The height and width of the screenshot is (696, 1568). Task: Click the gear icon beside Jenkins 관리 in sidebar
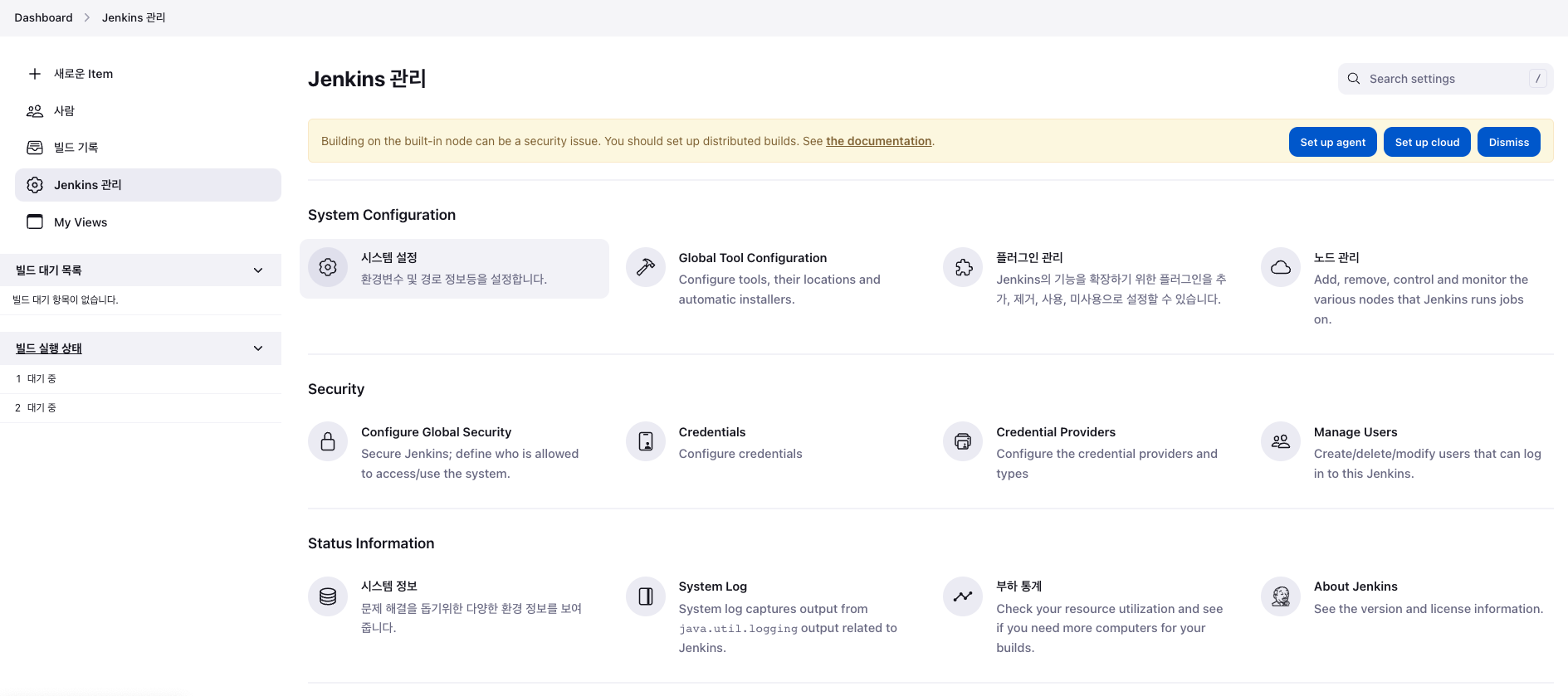(x=35, y=185)
